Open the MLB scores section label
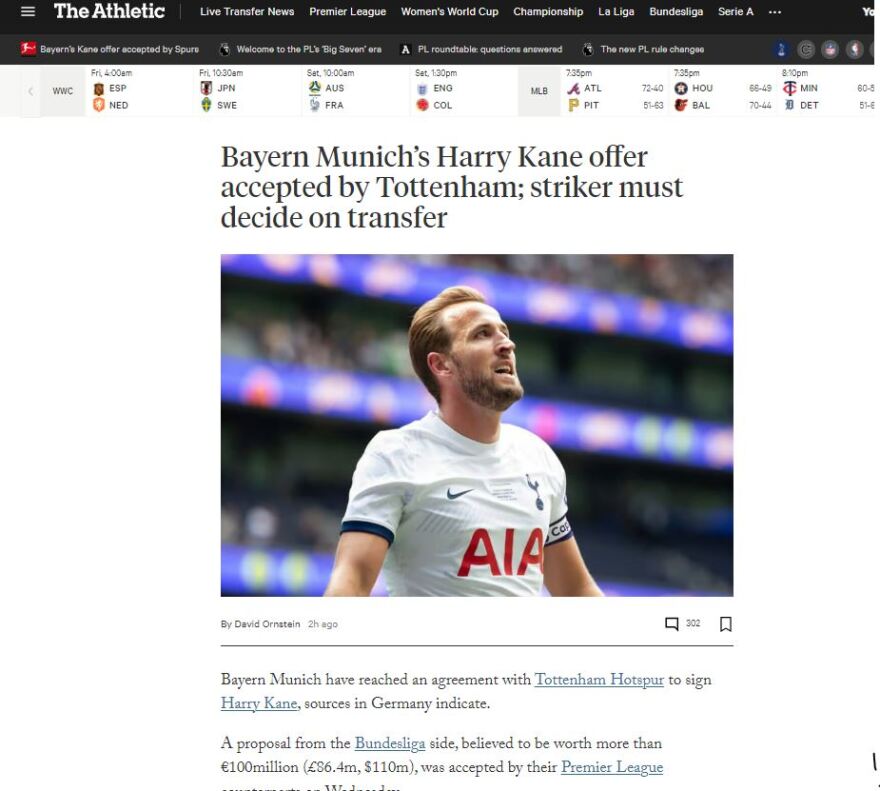This screenshot has width=880, height=791. pyautogui.click(x=539, y=91)
